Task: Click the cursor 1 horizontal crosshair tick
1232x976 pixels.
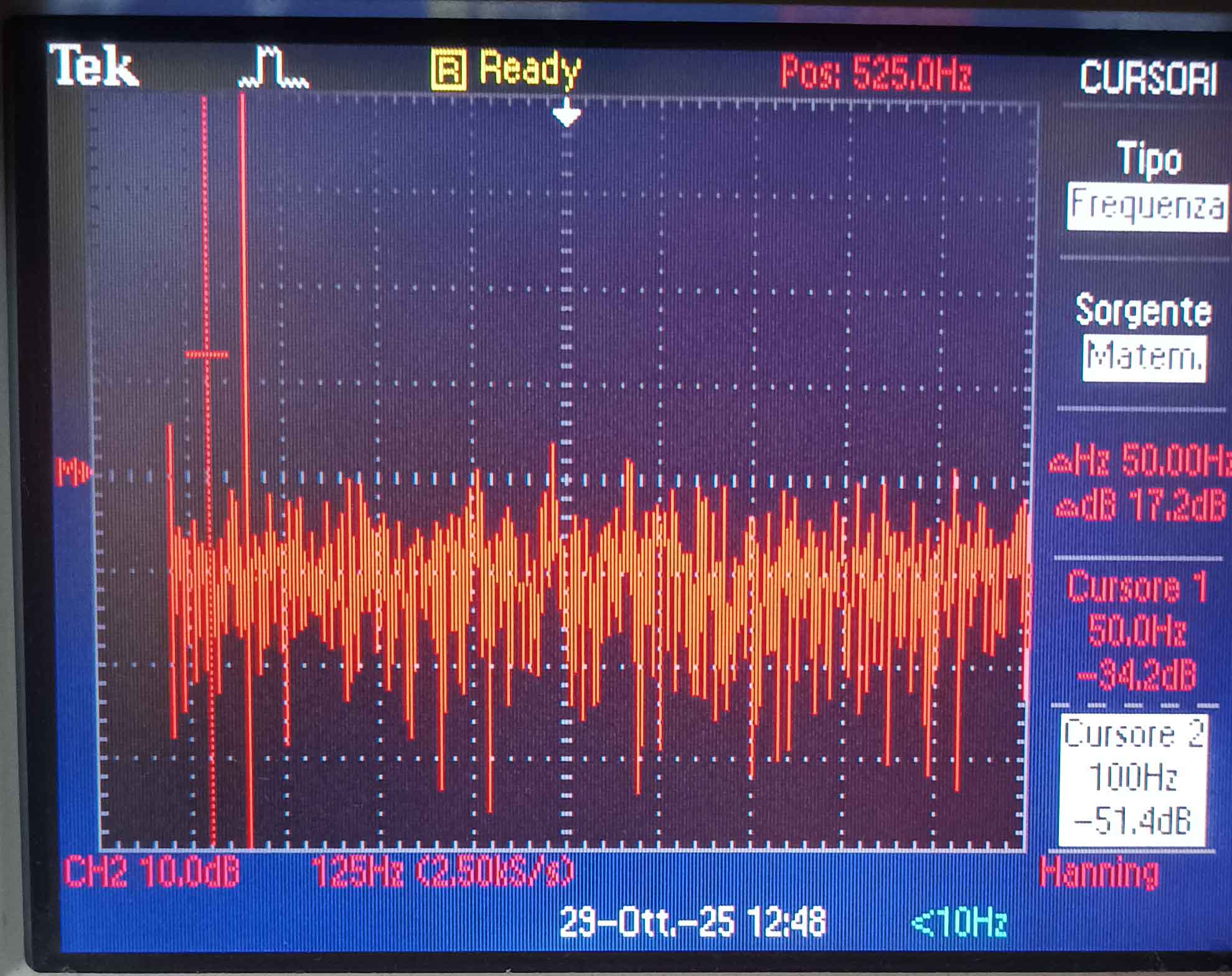Action: 207,355
